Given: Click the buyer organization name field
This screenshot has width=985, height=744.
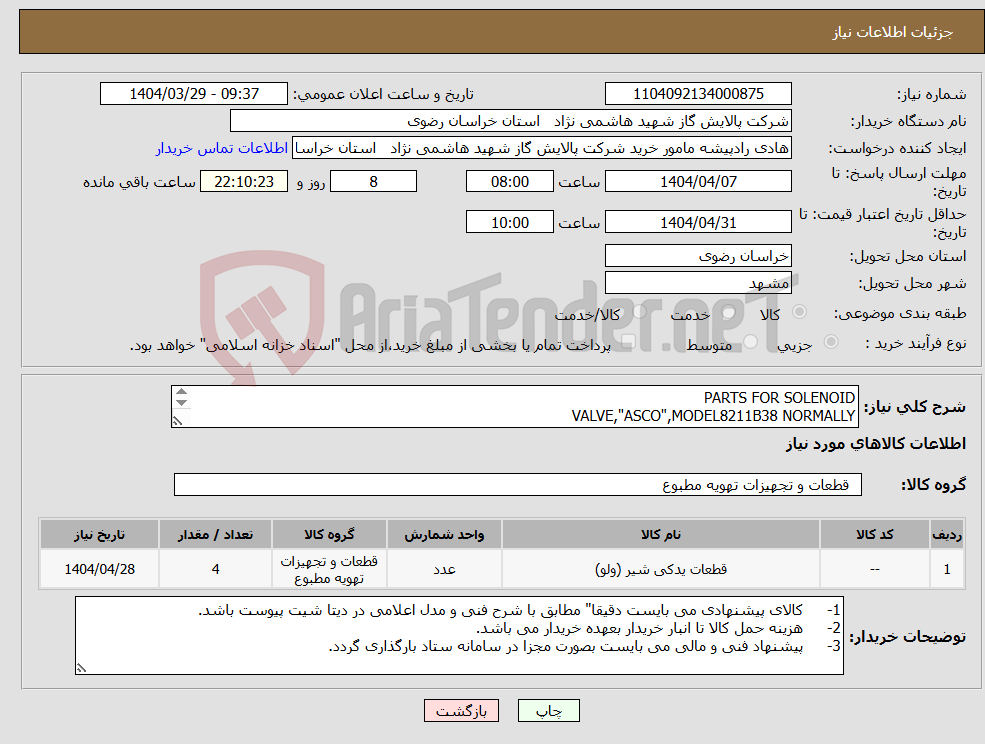Looking at the screenshot, I should click(x=511, y=121).
